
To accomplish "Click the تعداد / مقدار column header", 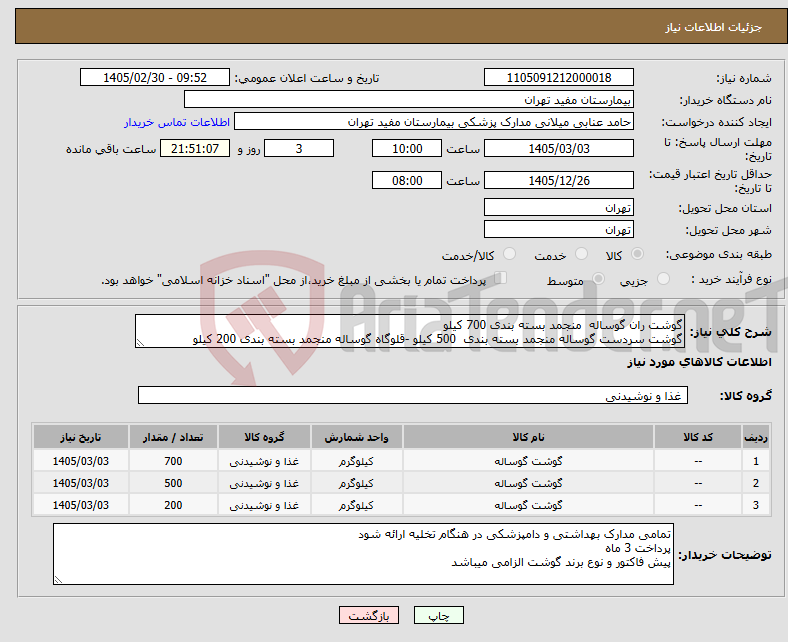I will tap(173, 437).
